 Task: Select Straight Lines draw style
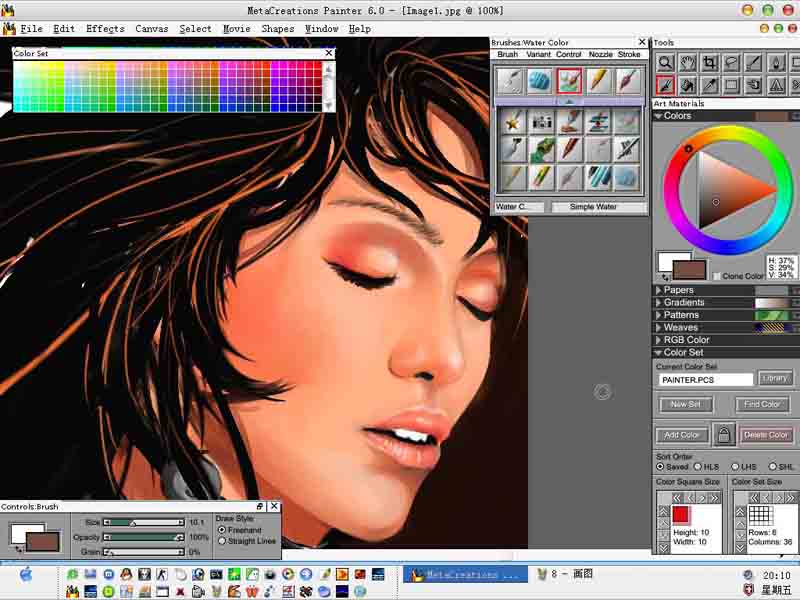tap(222, 541)
